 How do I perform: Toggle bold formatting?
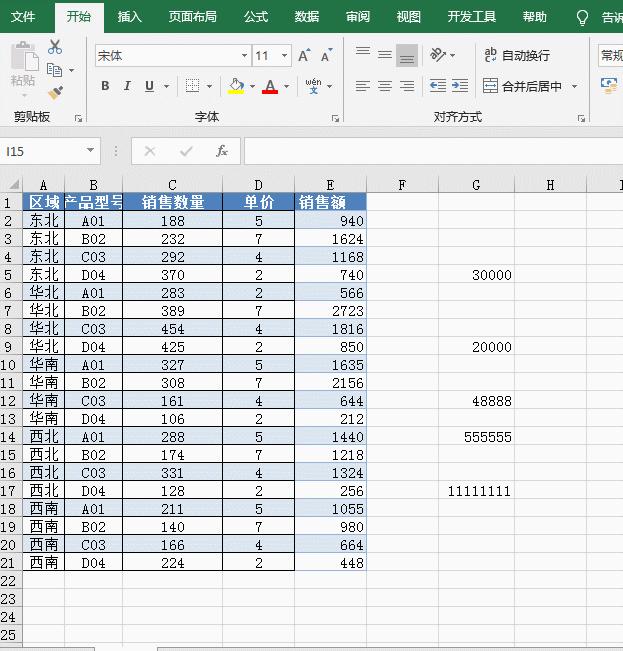105,86
